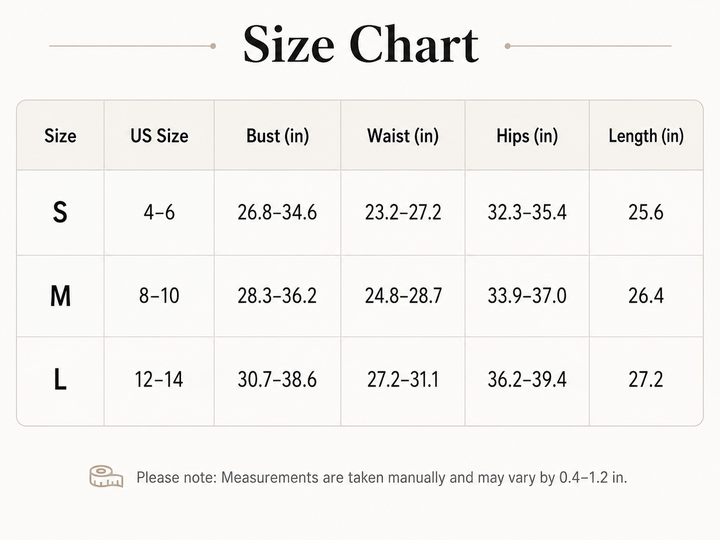Image resolution: width=720 pixels, height=540 pixels.
Task: Select the Size column header
Action: tap(60, 136)
